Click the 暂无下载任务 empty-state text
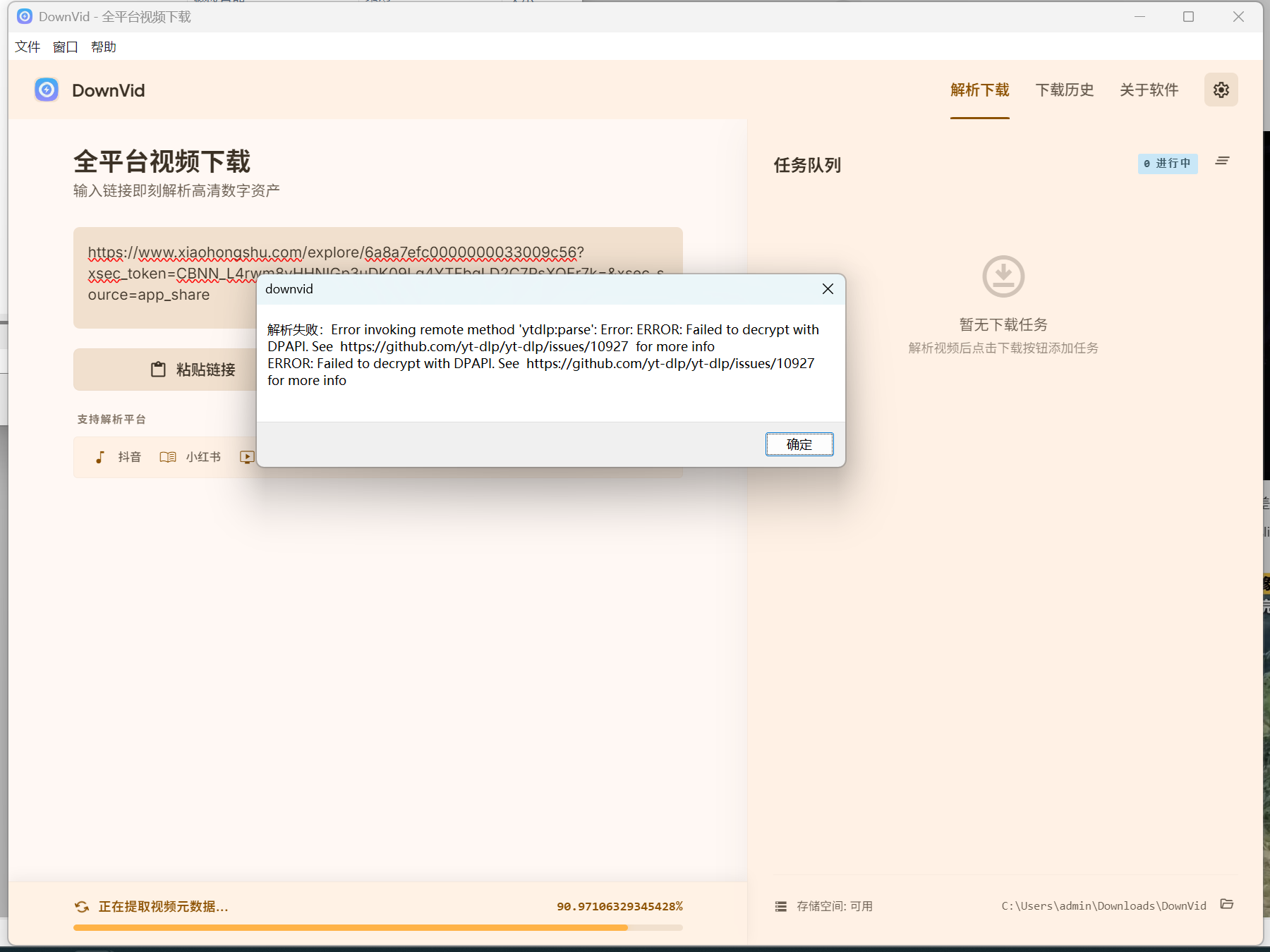The width and height of the screenshot is (1270, 952). coord(1003,324)
